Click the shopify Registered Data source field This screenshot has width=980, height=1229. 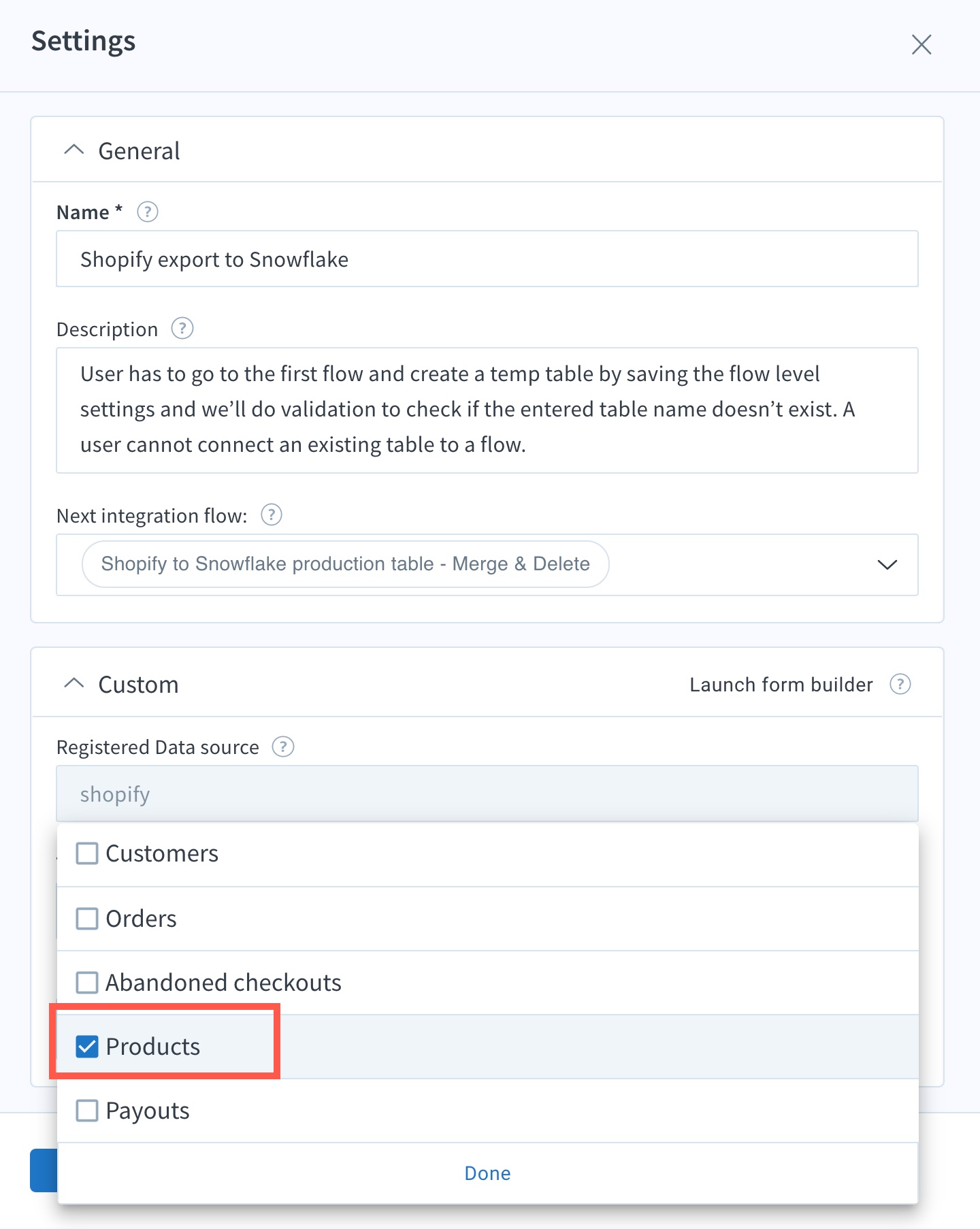[x=487, y=793]
